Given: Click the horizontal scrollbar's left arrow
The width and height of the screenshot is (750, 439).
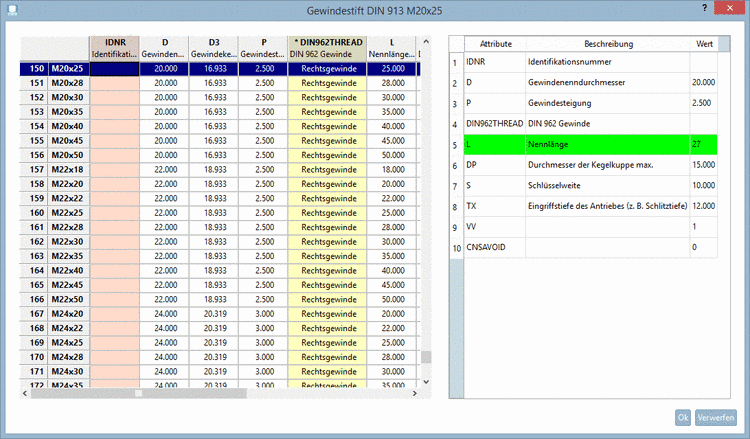Looking at the screenshot, I should click(27, 393).
